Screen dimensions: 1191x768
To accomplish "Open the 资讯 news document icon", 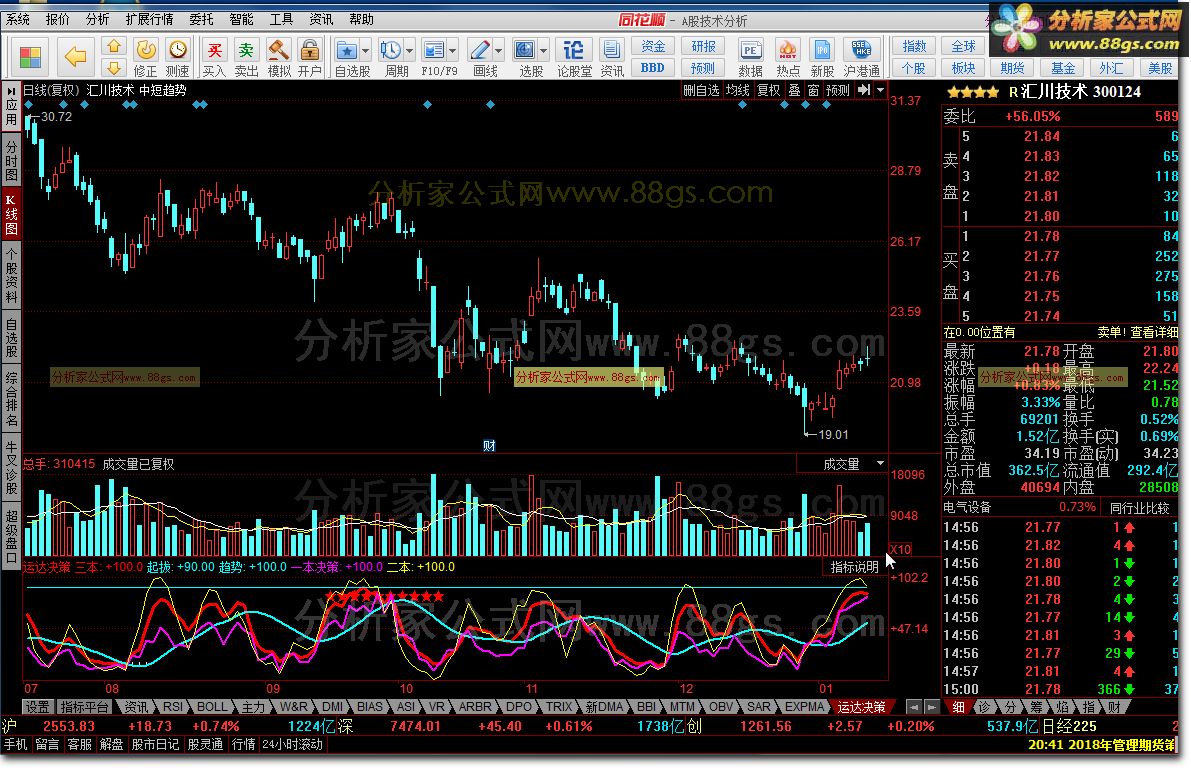I will coord(611,58).
